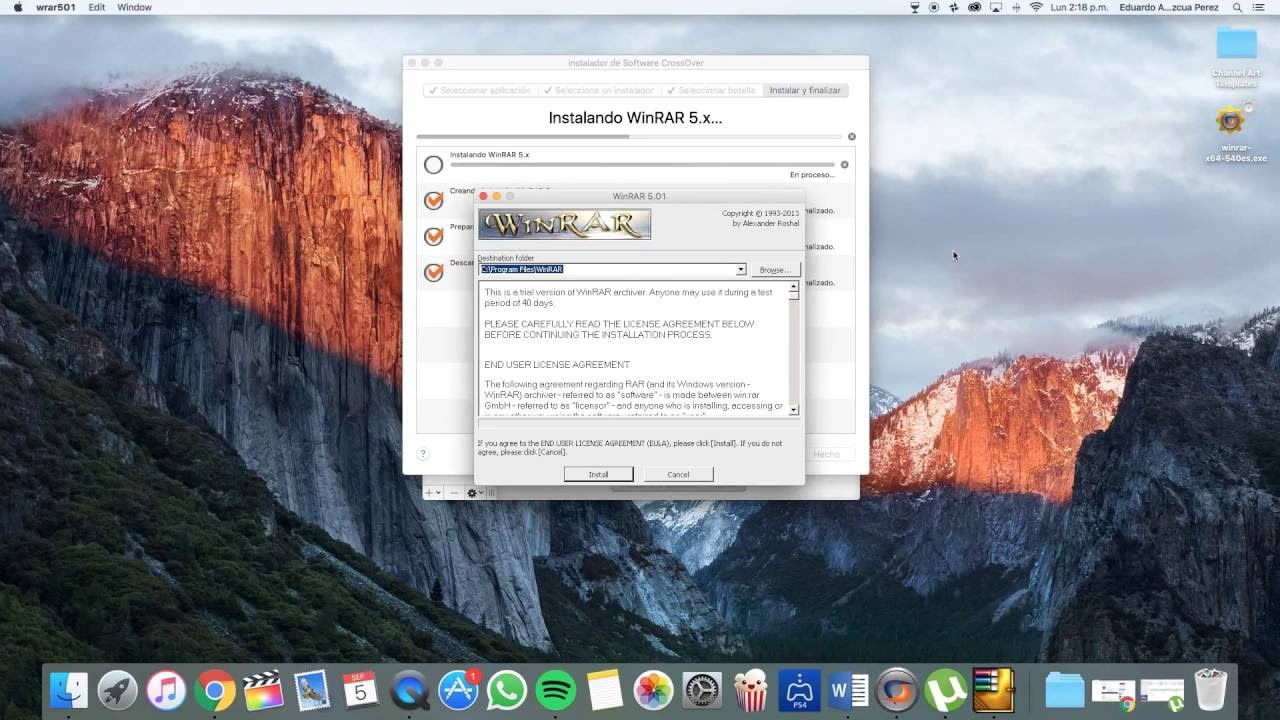Click the En proceso... status text
The image size is (1280, 720).
pos(812,175)
